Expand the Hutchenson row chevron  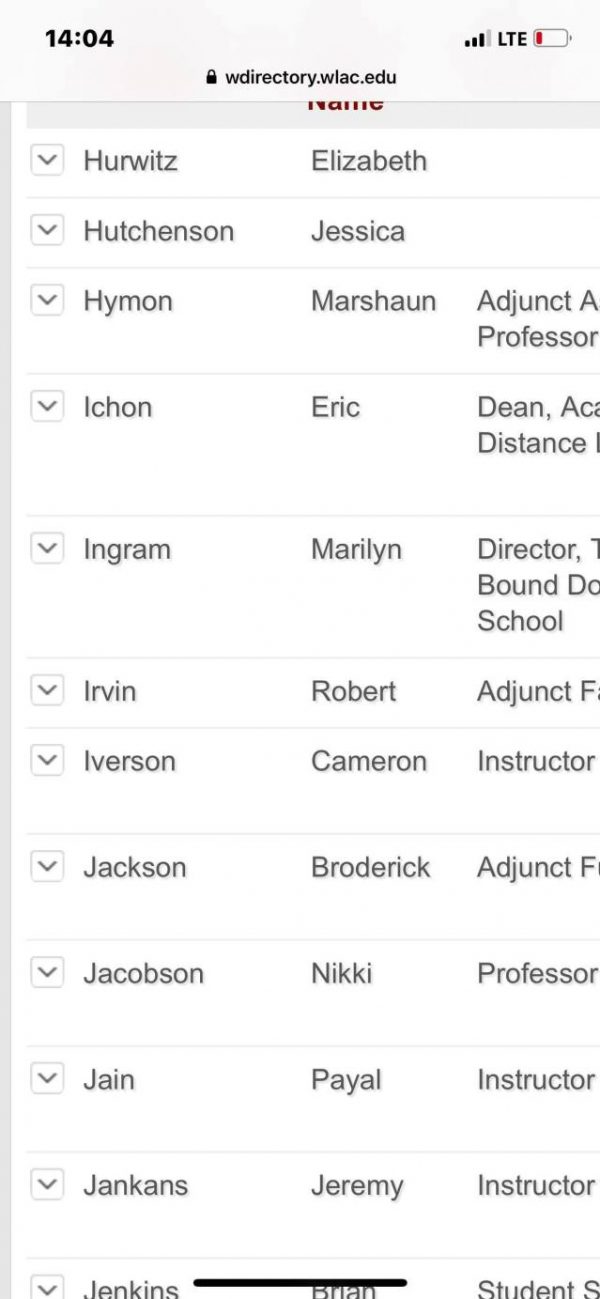[x=47, y=230]
